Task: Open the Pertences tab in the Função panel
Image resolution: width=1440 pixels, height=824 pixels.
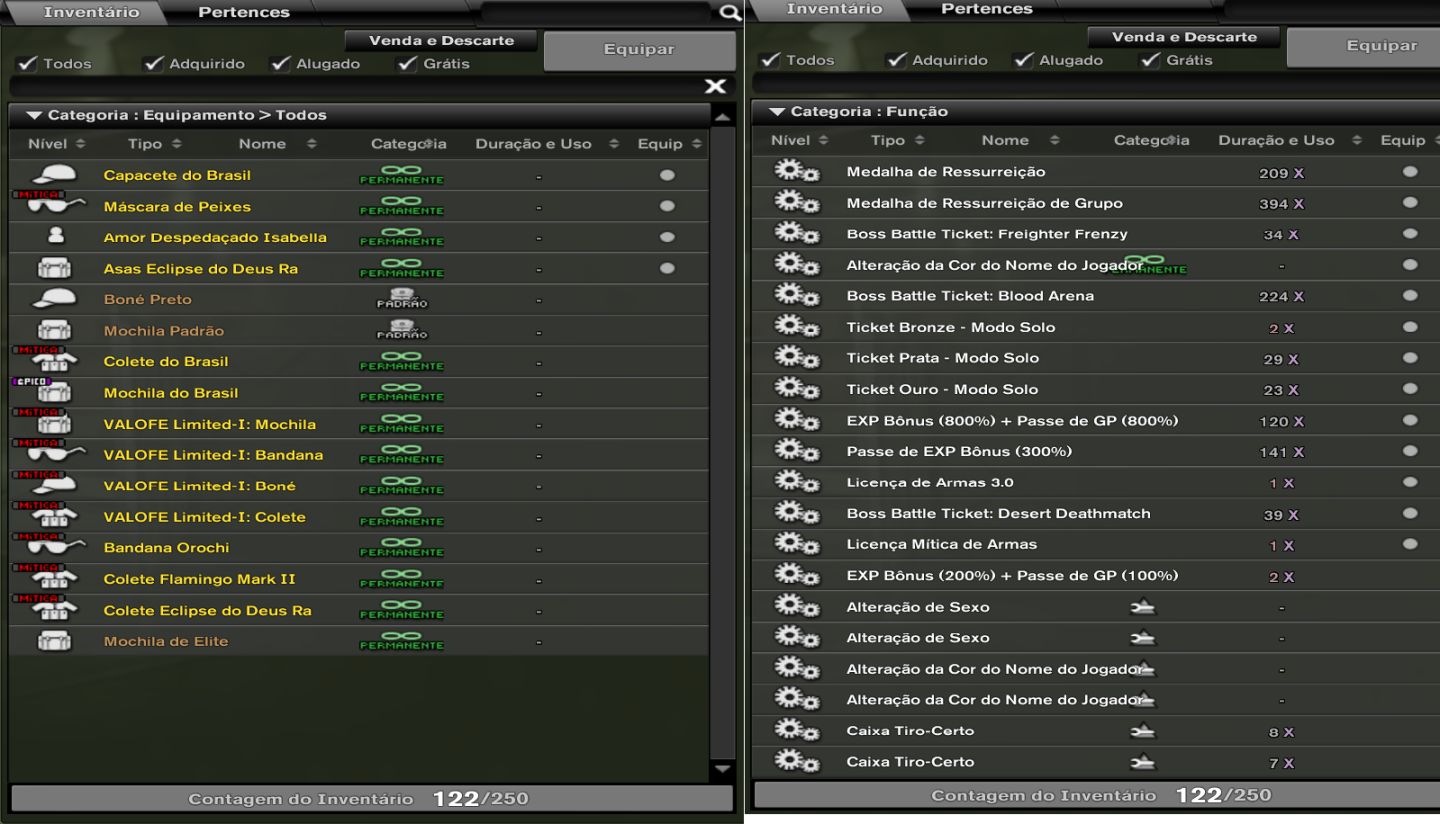Action: [x=987, y=9]
